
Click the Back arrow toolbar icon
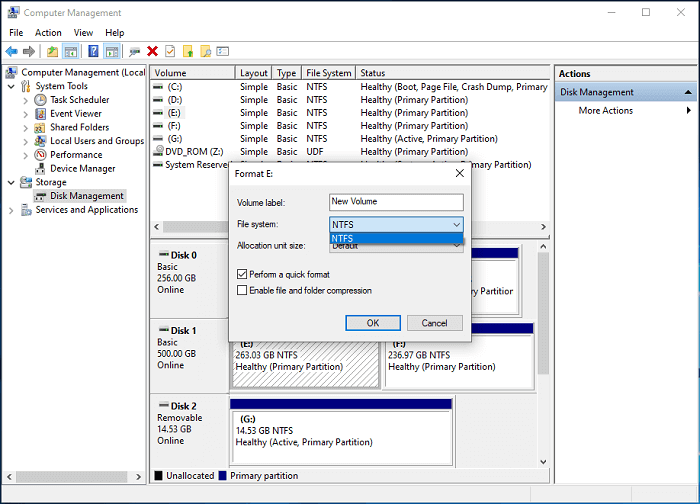coord(11,51)
